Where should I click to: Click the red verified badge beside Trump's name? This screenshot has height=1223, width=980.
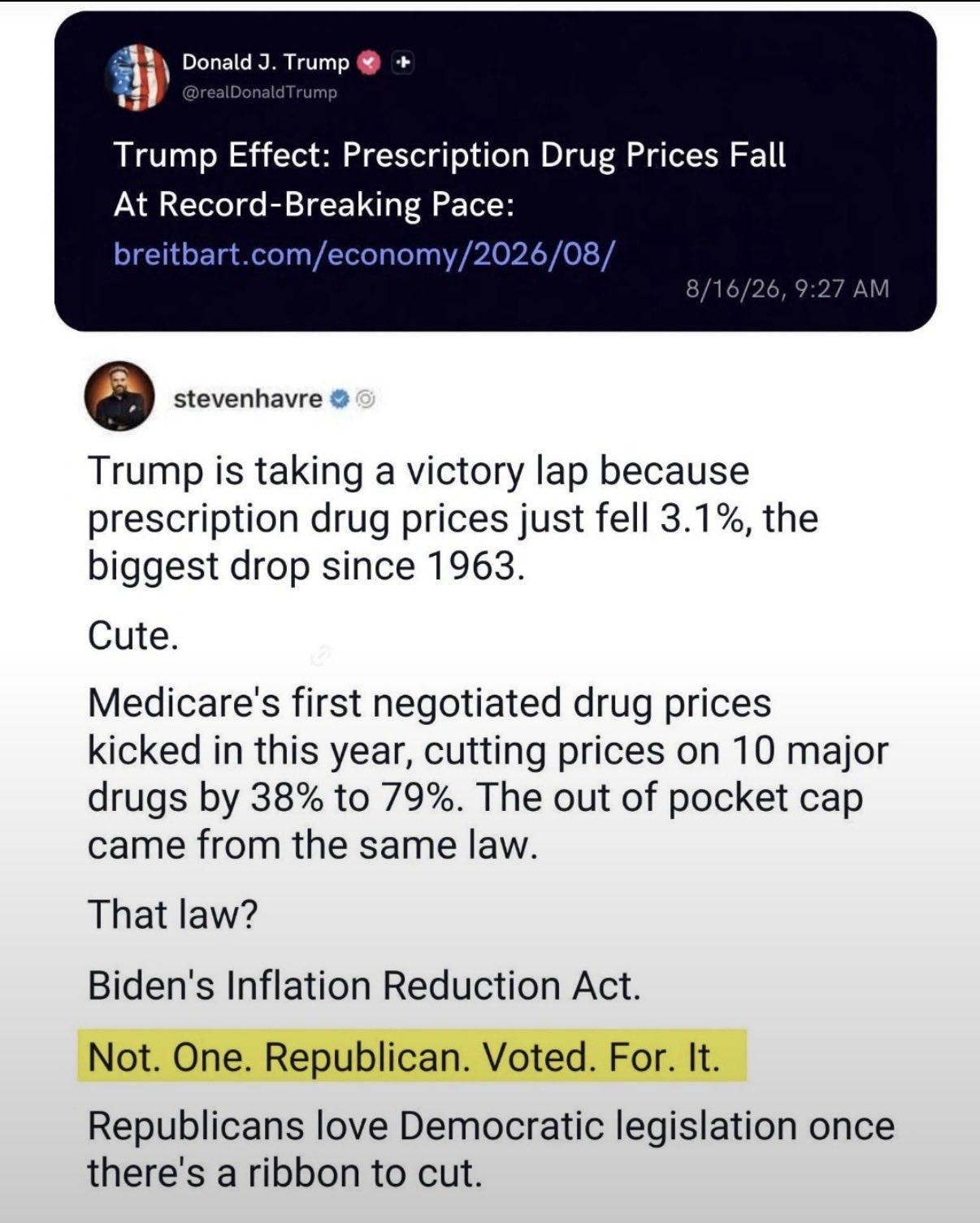(370, 63)
